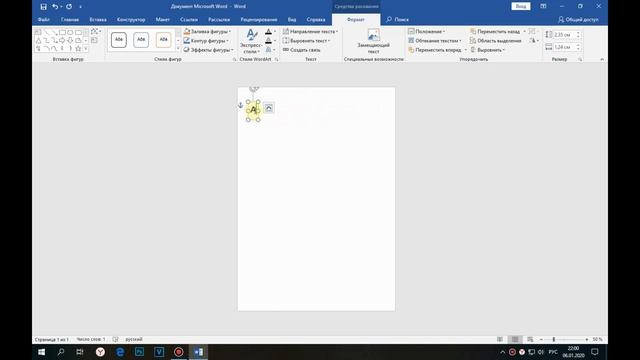
Task: Click the WordArt text fill color icon
Action: [x=270, y=31]
